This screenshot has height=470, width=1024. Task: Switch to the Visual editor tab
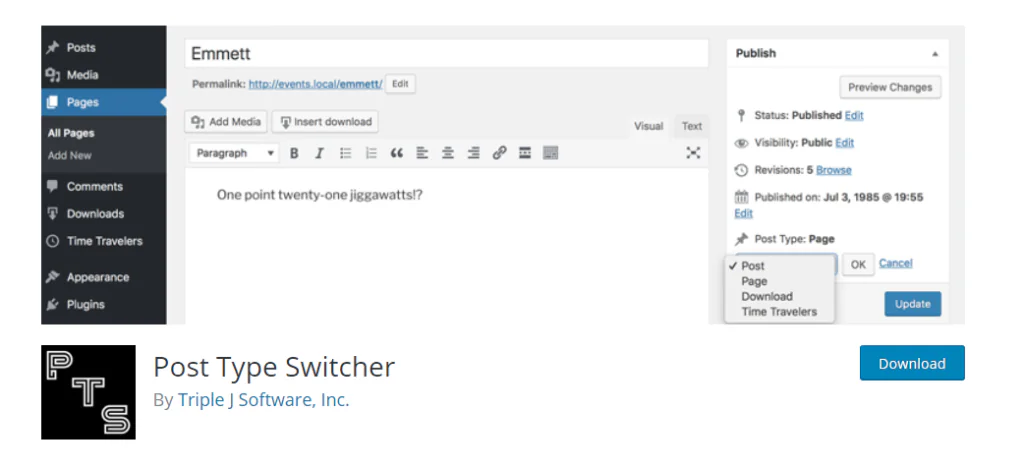coord(648,126)
